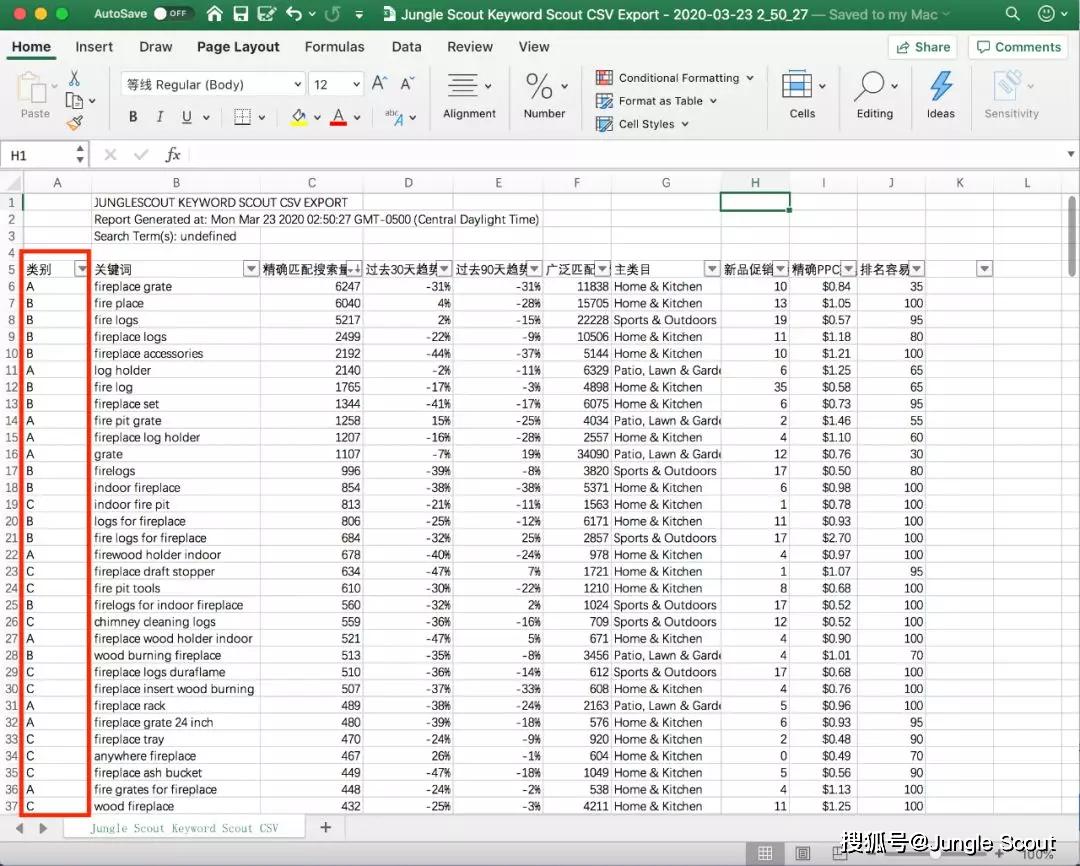Click the Ideas lightning icon
The height and width of the screenshot is (866, 1080).
coord(941,85)
